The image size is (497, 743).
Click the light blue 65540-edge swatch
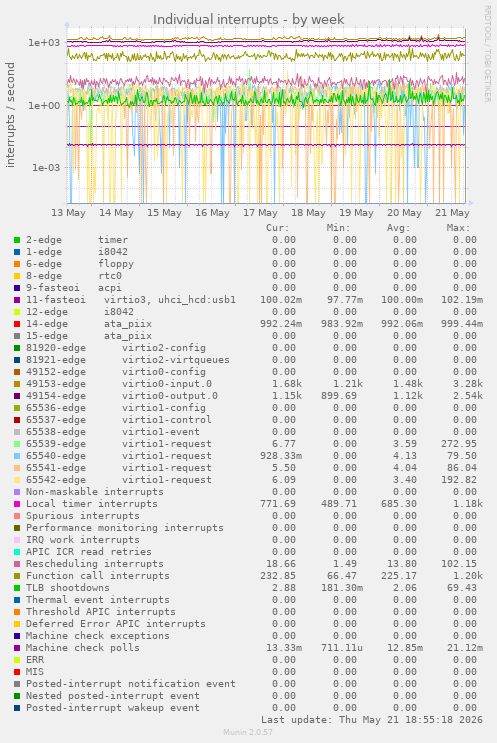pyautogui.click(x=17, y=456)
